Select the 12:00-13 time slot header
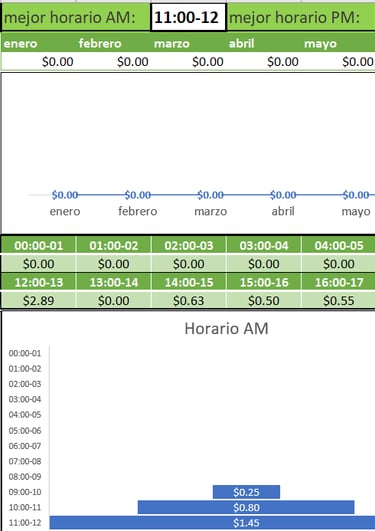375x531 pixels. 39,282
